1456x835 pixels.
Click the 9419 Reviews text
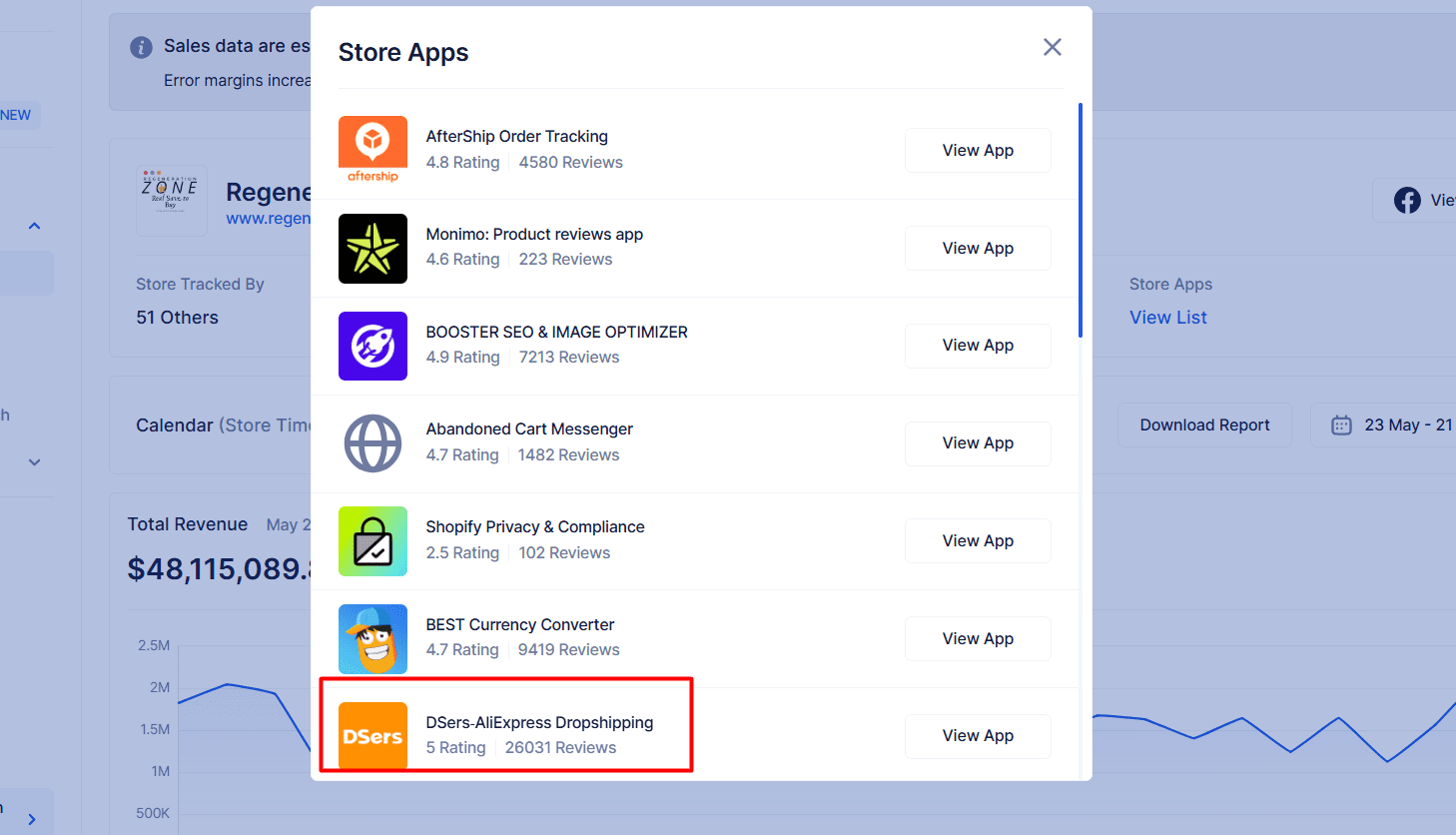point(568,650)
